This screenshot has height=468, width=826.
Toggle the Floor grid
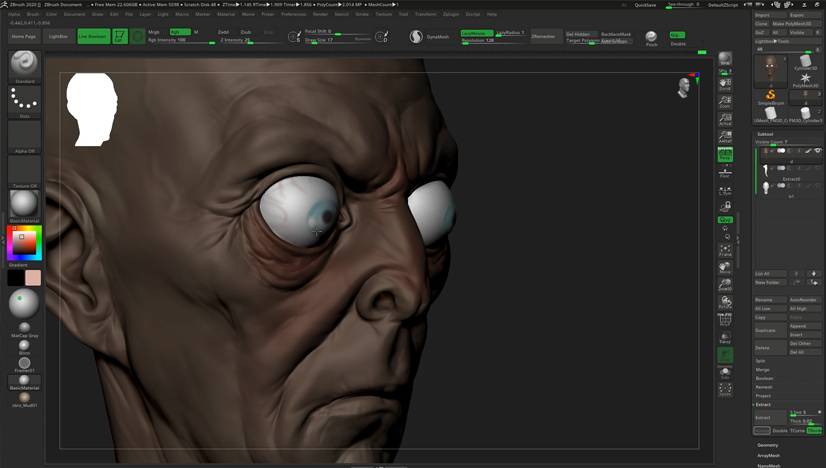pos(725,171)
